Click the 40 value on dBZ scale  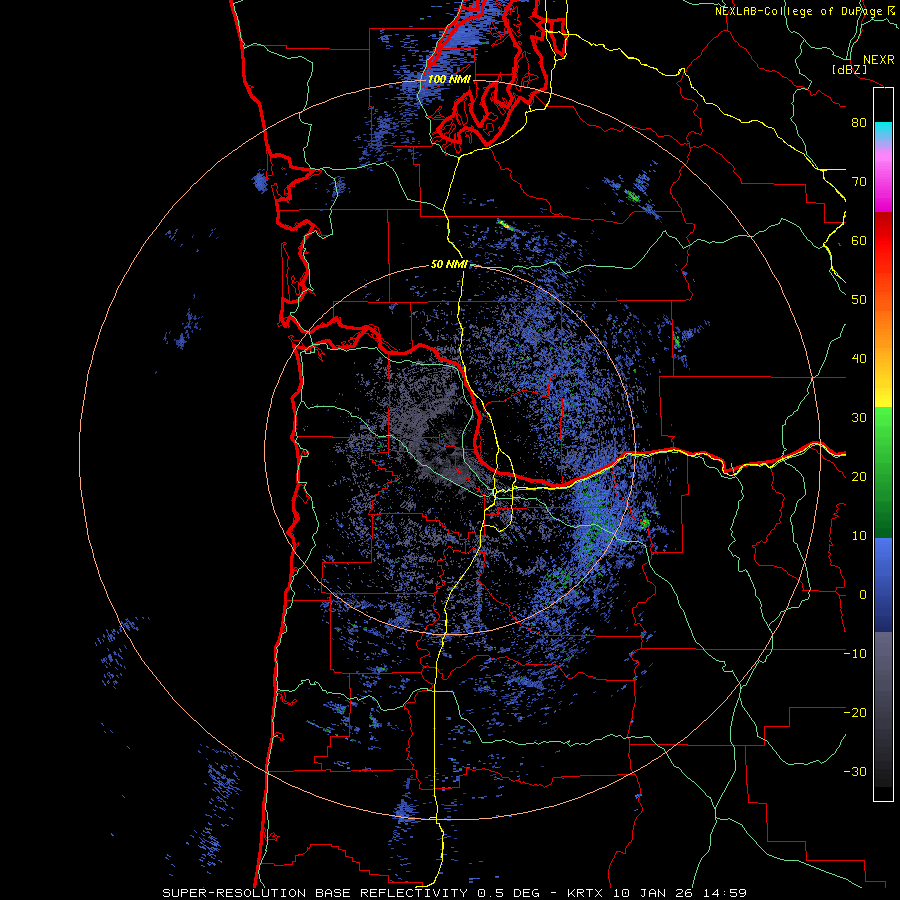(x=859, y=359)
